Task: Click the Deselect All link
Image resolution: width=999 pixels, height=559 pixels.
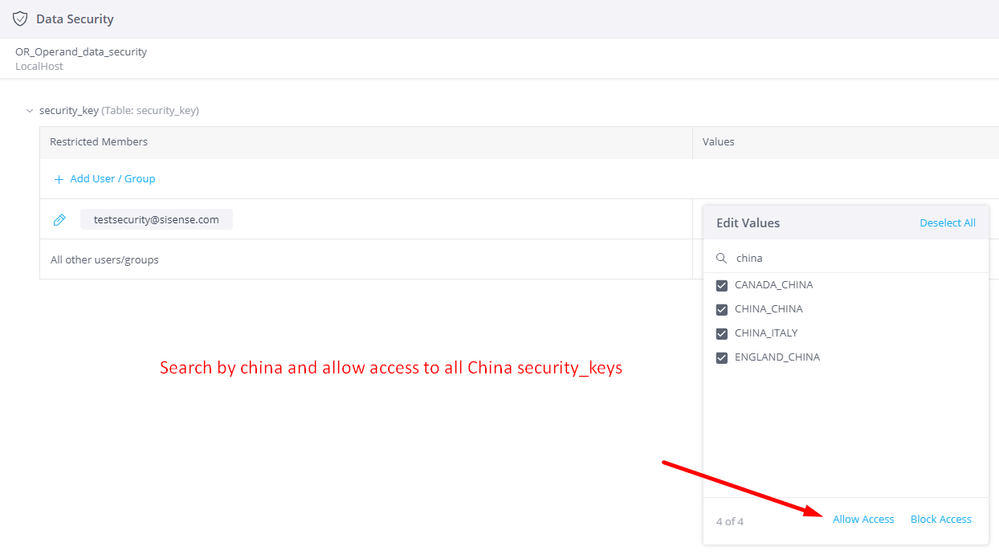Action: [x=947, y=223]
